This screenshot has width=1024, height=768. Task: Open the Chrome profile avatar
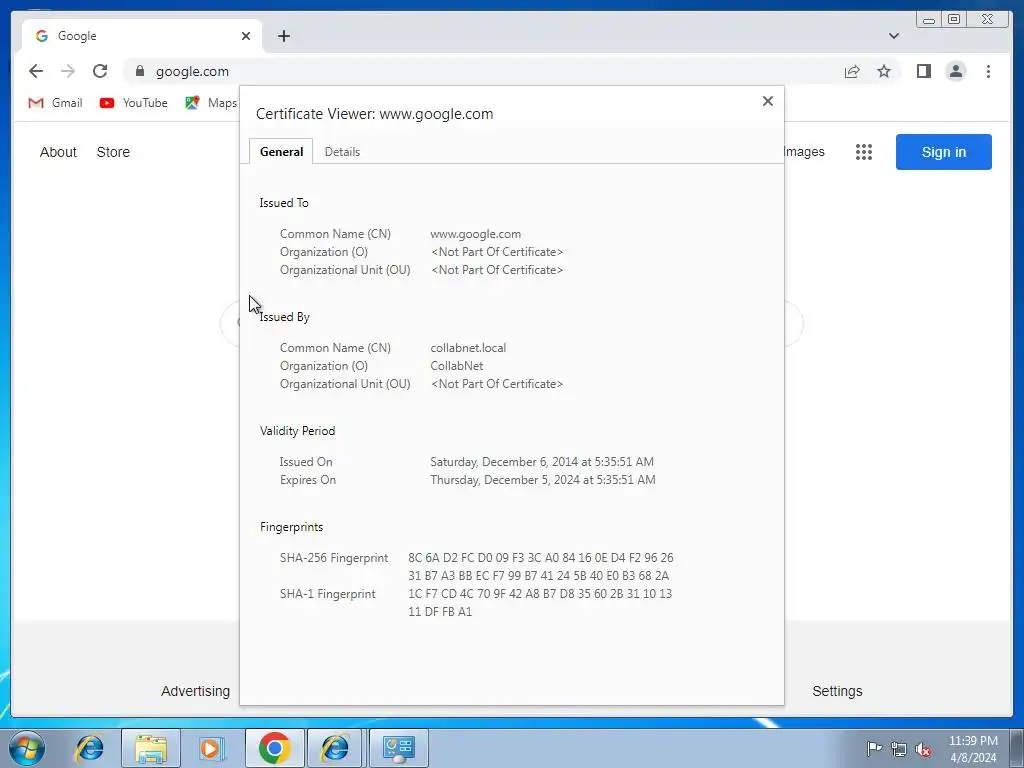[x=956, y=71]
